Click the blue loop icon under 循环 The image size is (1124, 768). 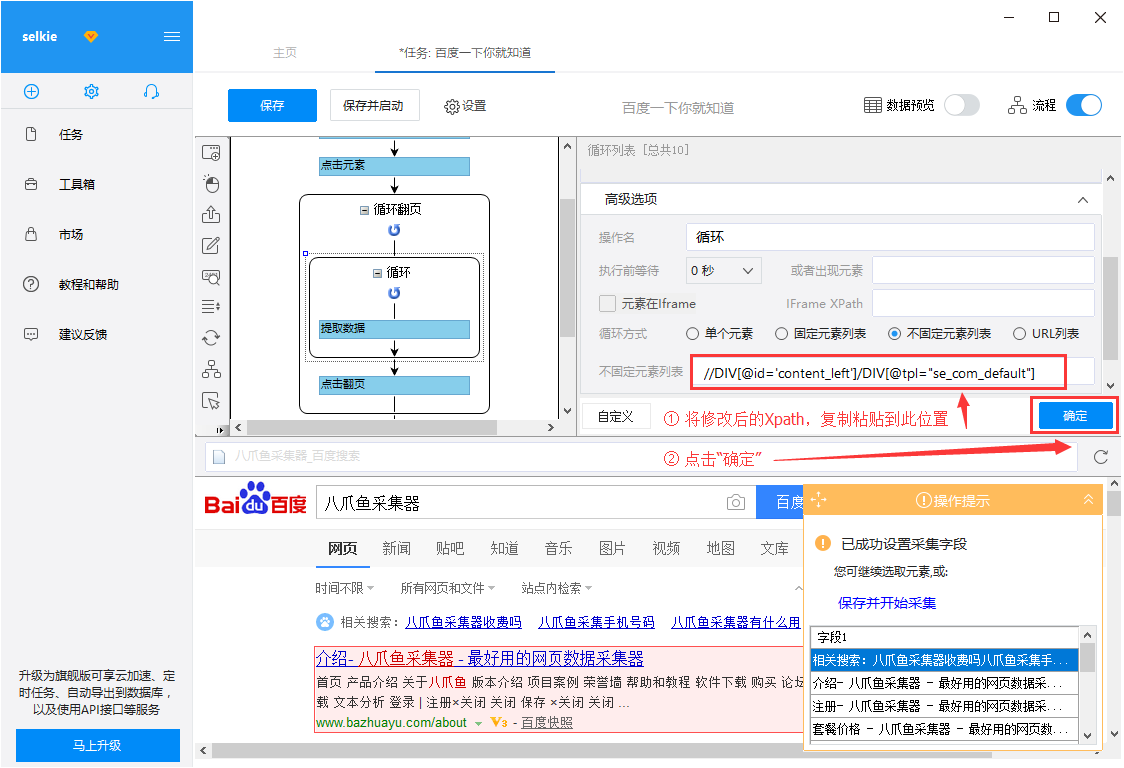click(394, 293)
